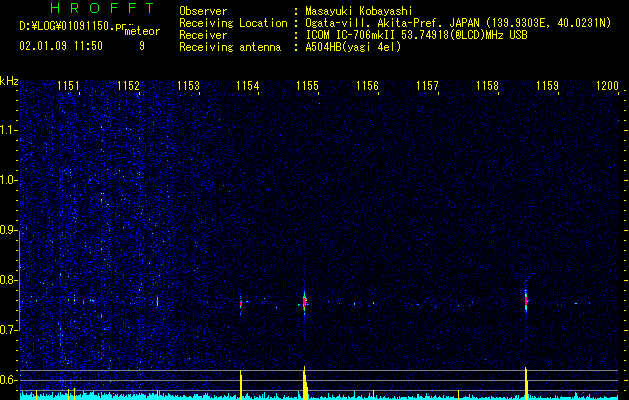This screenshot has height=400, width=629.
Task: Click the yellow power spike below the 1154 echo
Action: coord(241,385)
